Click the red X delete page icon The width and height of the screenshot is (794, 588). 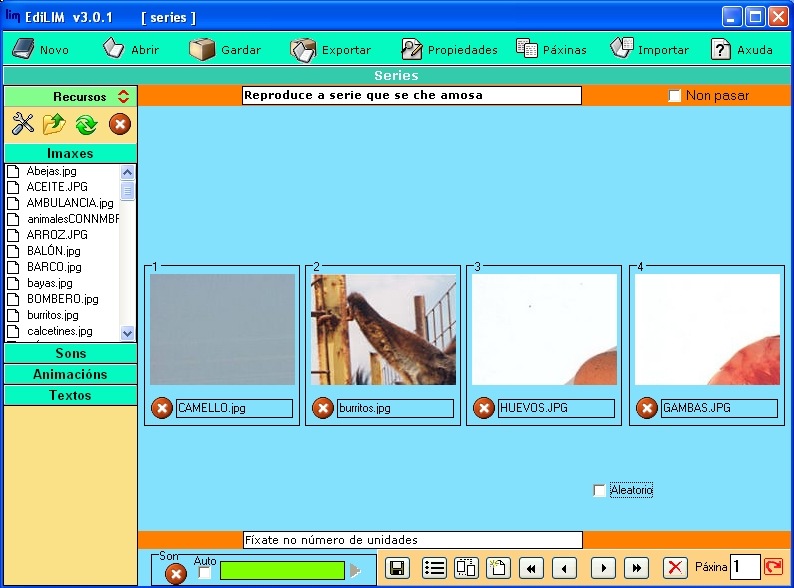pyautogui.click(x=676, y=568)
